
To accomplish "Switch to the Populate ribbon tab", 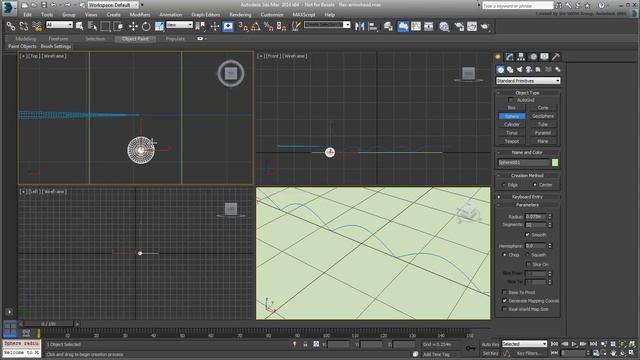I will (175, 39).
